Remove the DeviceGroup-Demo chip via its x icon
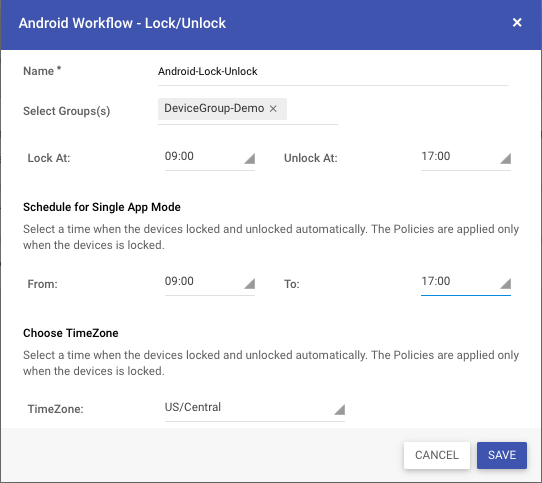 (273, 109)
